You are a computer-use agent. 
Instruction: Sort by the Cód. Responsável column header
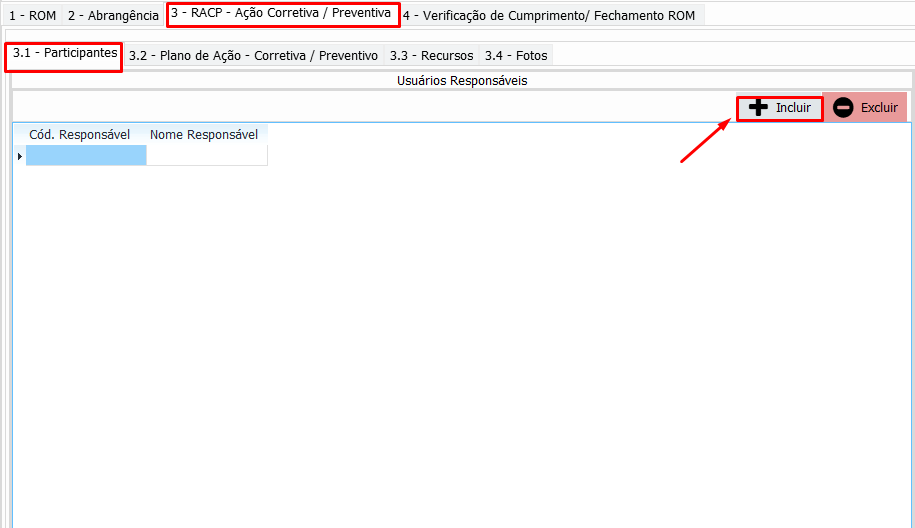80,135
